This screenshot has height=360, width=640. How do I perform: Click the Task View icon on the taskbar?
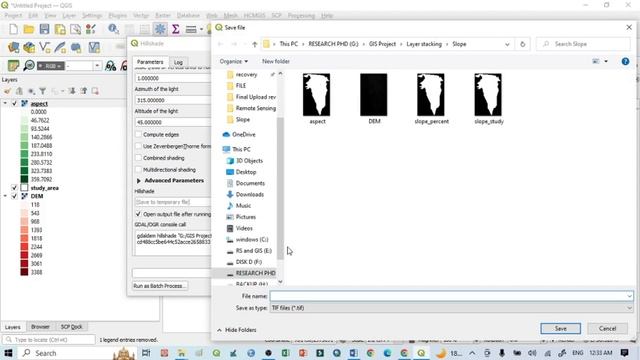146,353
